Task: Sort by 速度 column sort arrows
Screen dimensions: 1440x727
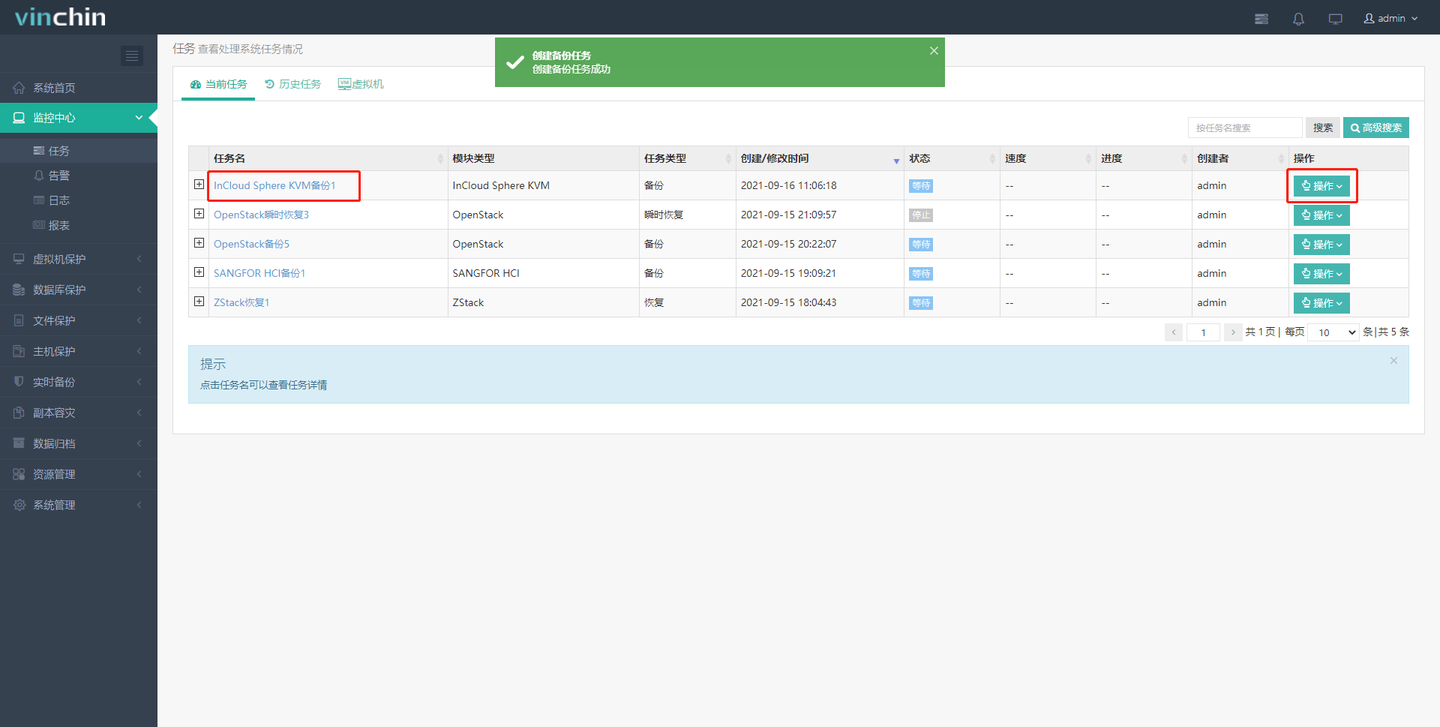Action: pyautogui.click(x=1088, y=159)
